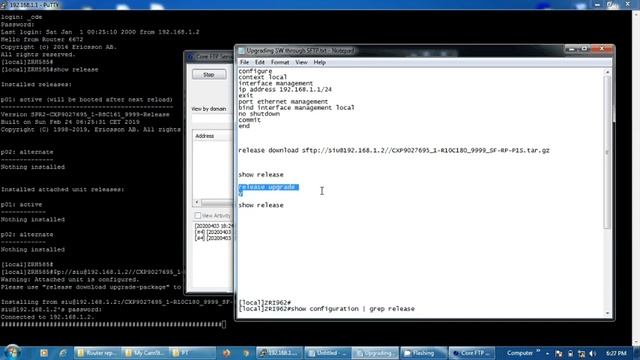The width and height of the screenshot is (640, 360).
Task: Click the Router folder taskbar button
Action: (x=97, y=353)
